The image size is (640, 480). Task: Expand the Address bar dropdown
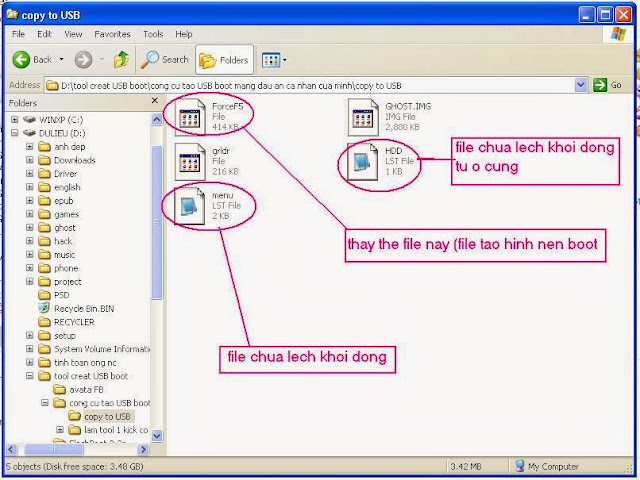click(581, 85)
